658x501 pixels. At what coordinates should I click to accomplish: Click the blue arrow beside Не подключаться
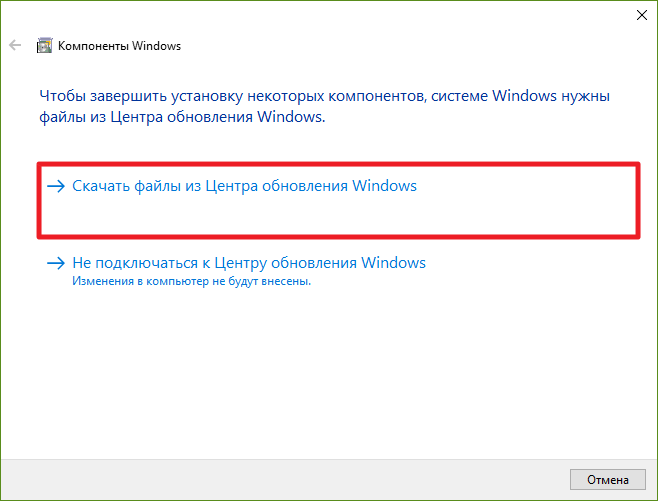(56, 263)
